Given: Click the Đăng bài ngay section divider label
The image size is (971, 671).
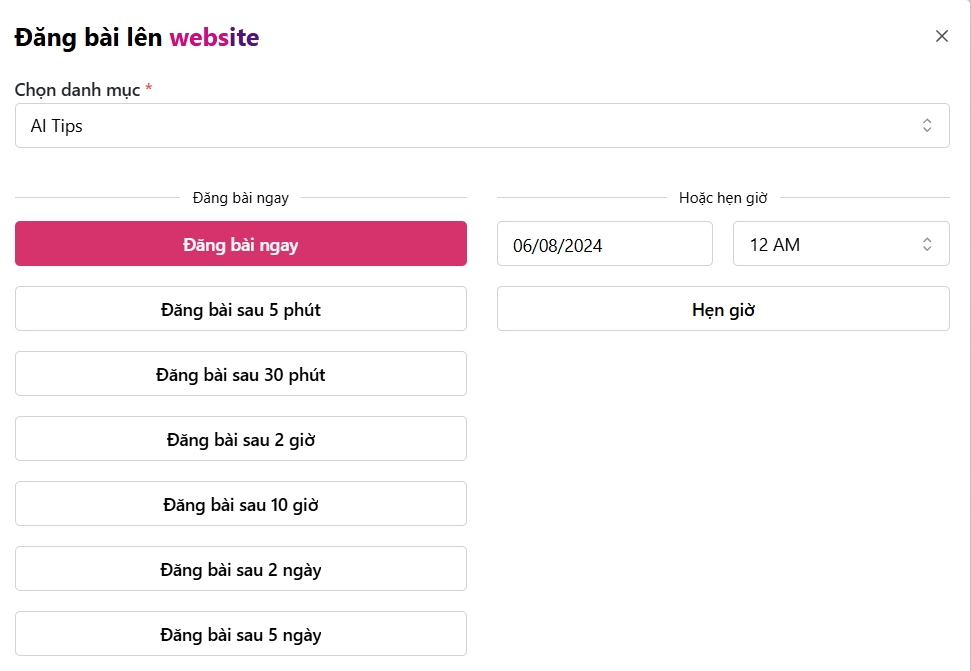Looking at the screenshot, I should 240,198.
